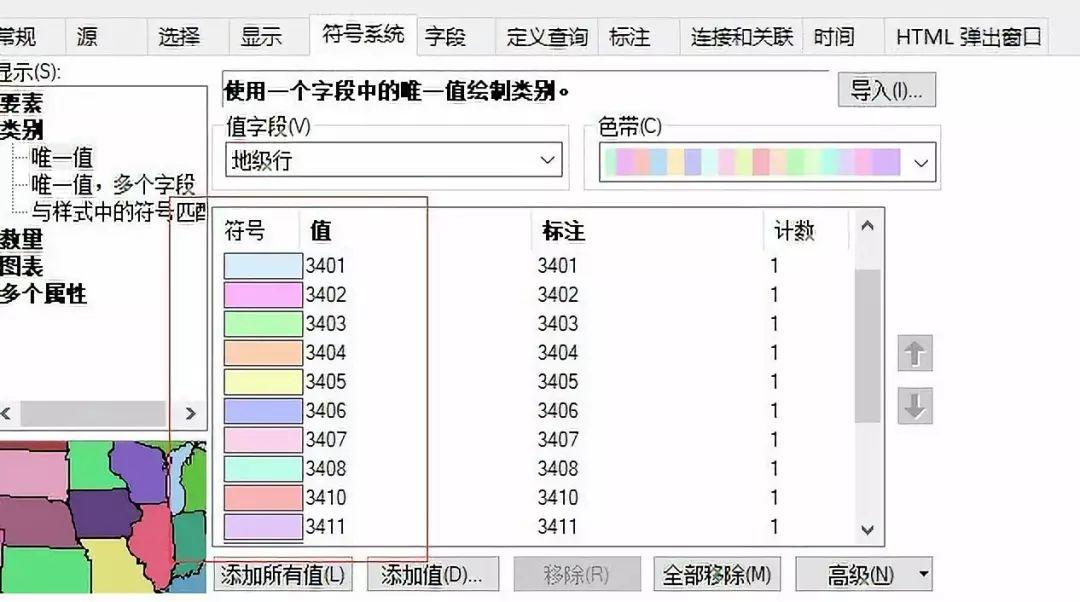Screen dimensions: 1080x602
Task: Select value 3401 in the 值 column
Action: (x=325, y=266)
